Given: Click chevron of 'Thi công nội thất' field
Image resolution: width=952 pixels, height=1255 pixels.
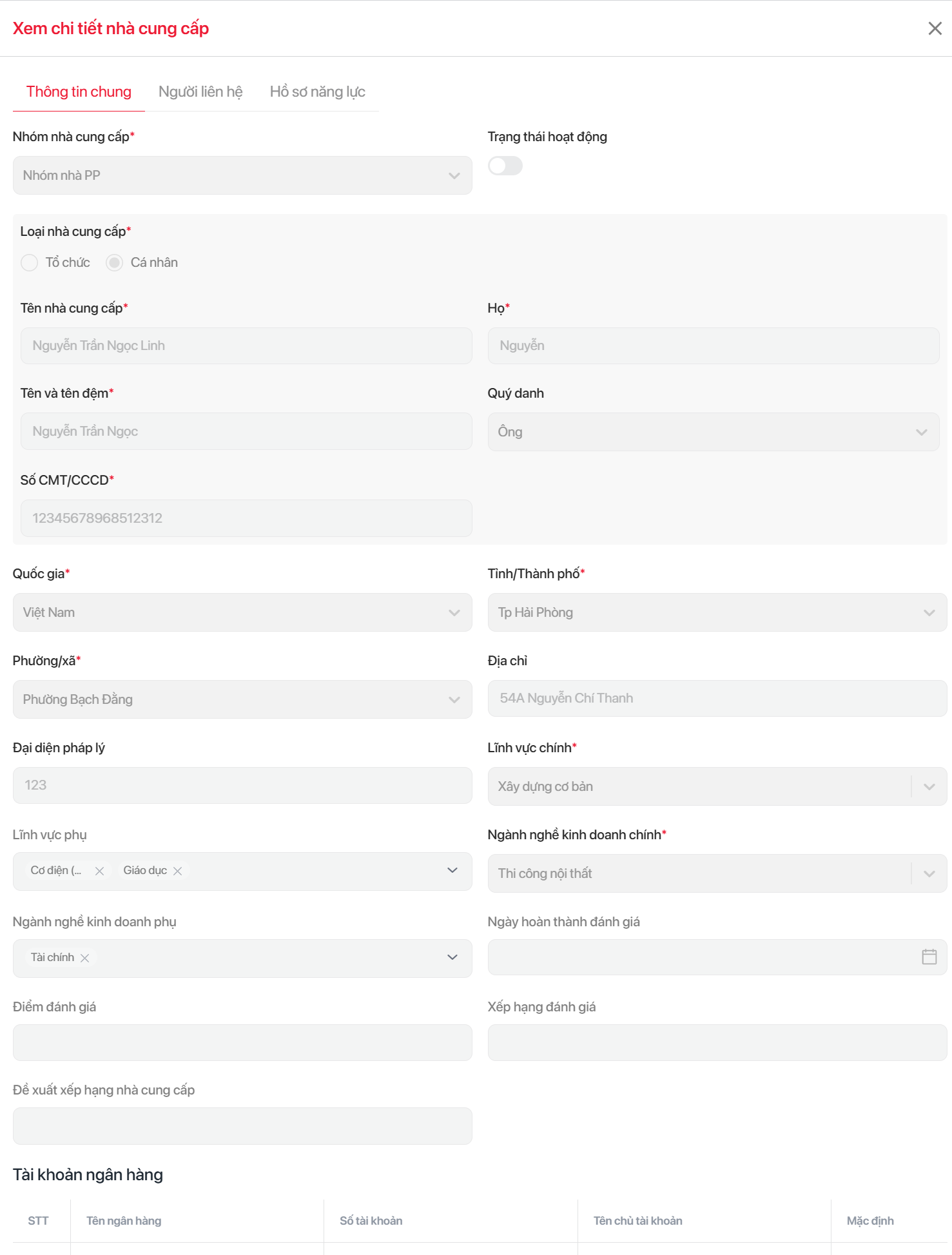Looking at the screenshot, I should 929,873.
